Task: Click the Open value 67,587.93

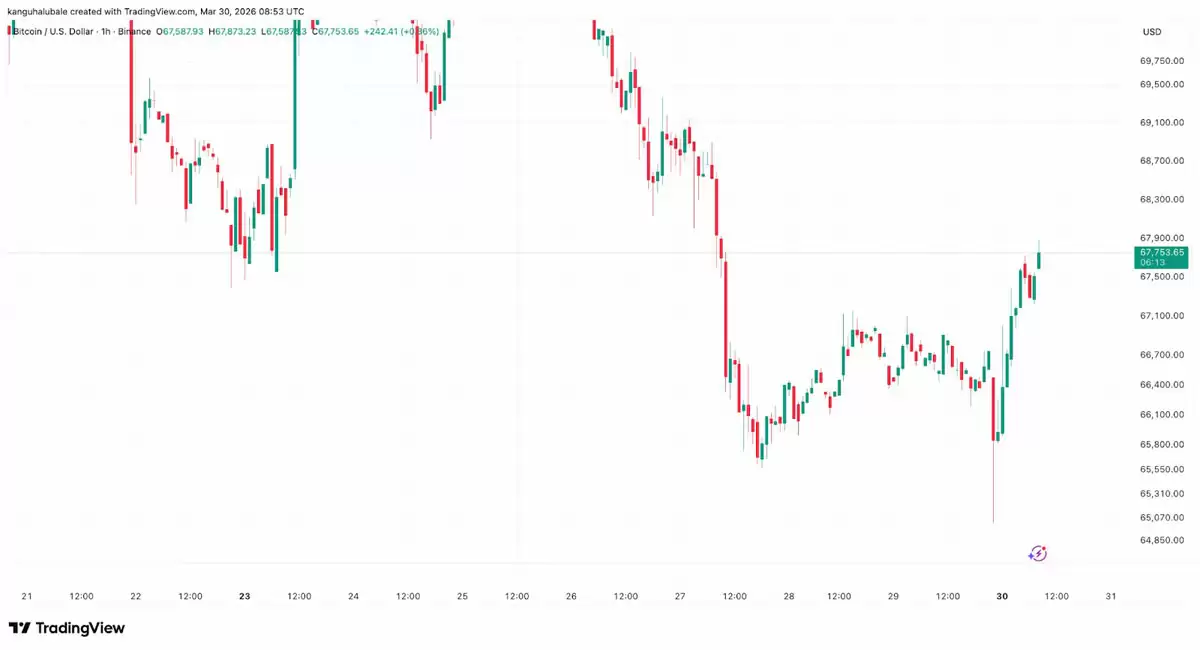Action: (182, 32)
